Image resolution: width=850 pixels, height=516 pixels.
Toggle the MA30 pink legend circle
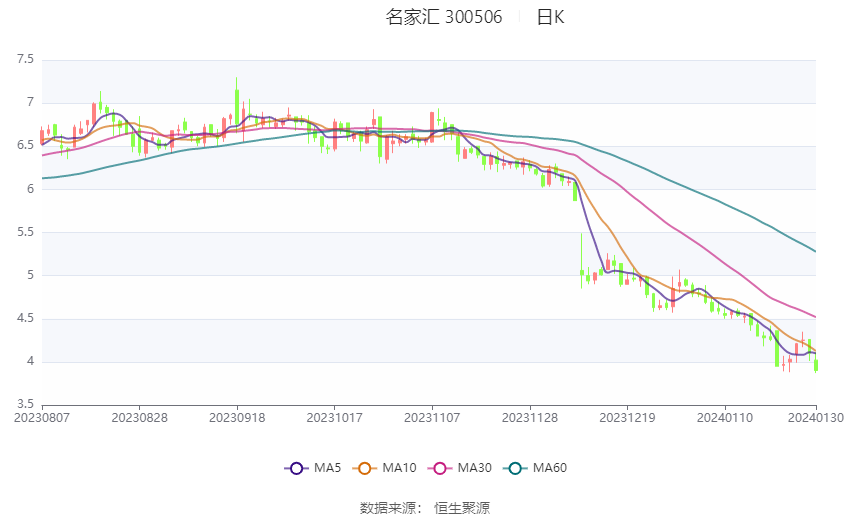click(440, 468)
